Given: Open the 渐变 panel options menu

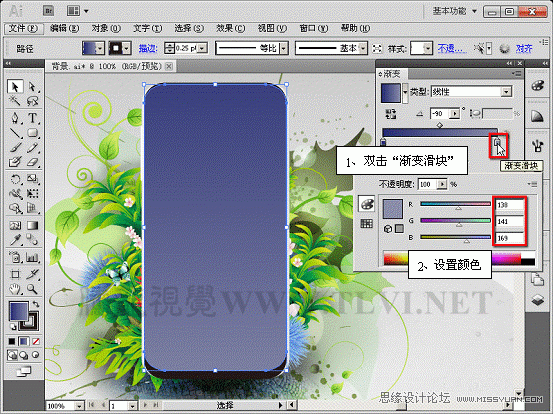Looking at the screenshot, I should point(517,73).
